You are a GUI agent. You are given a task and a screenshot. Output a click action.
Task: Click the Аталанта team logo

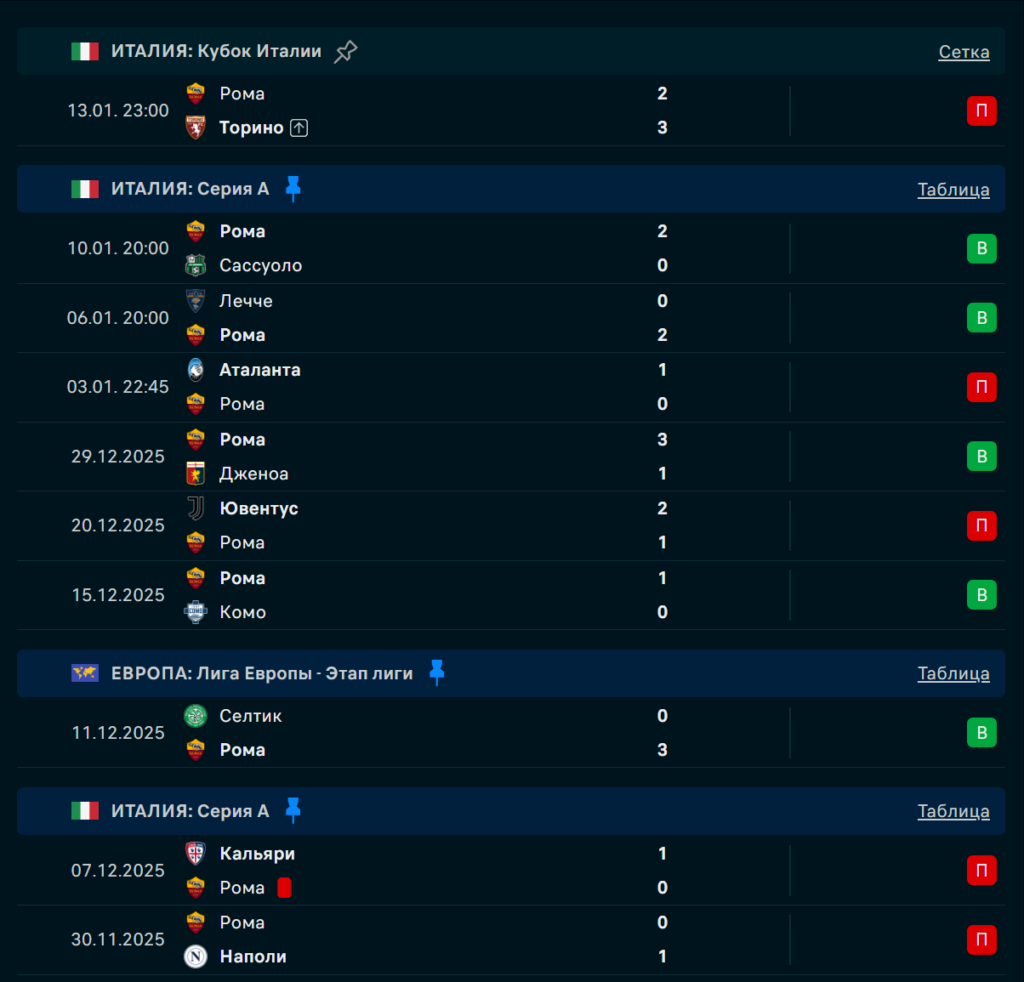pos(196,370)
